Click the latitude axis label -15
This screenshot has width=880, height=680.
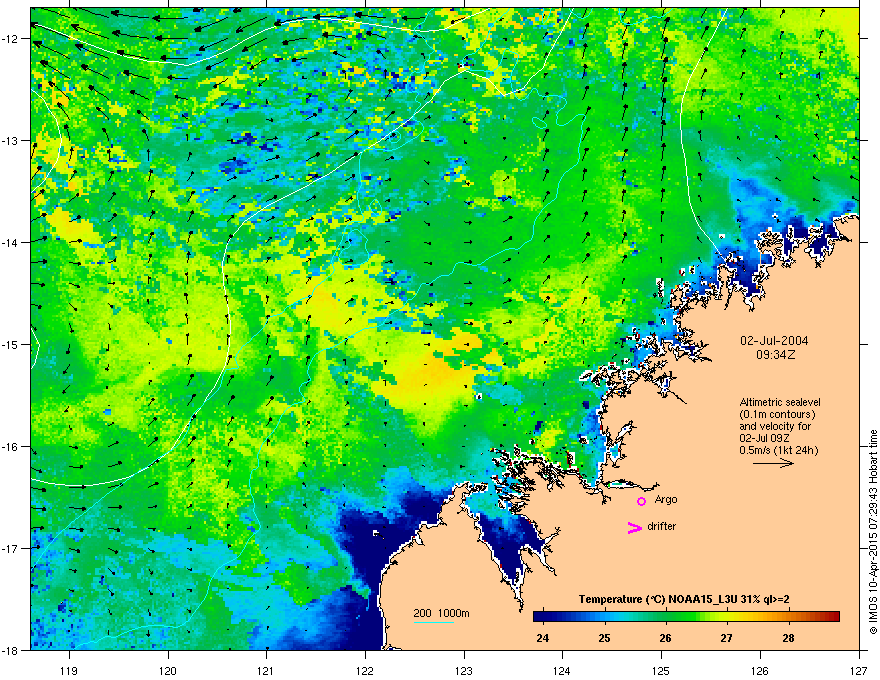[11, 344]
